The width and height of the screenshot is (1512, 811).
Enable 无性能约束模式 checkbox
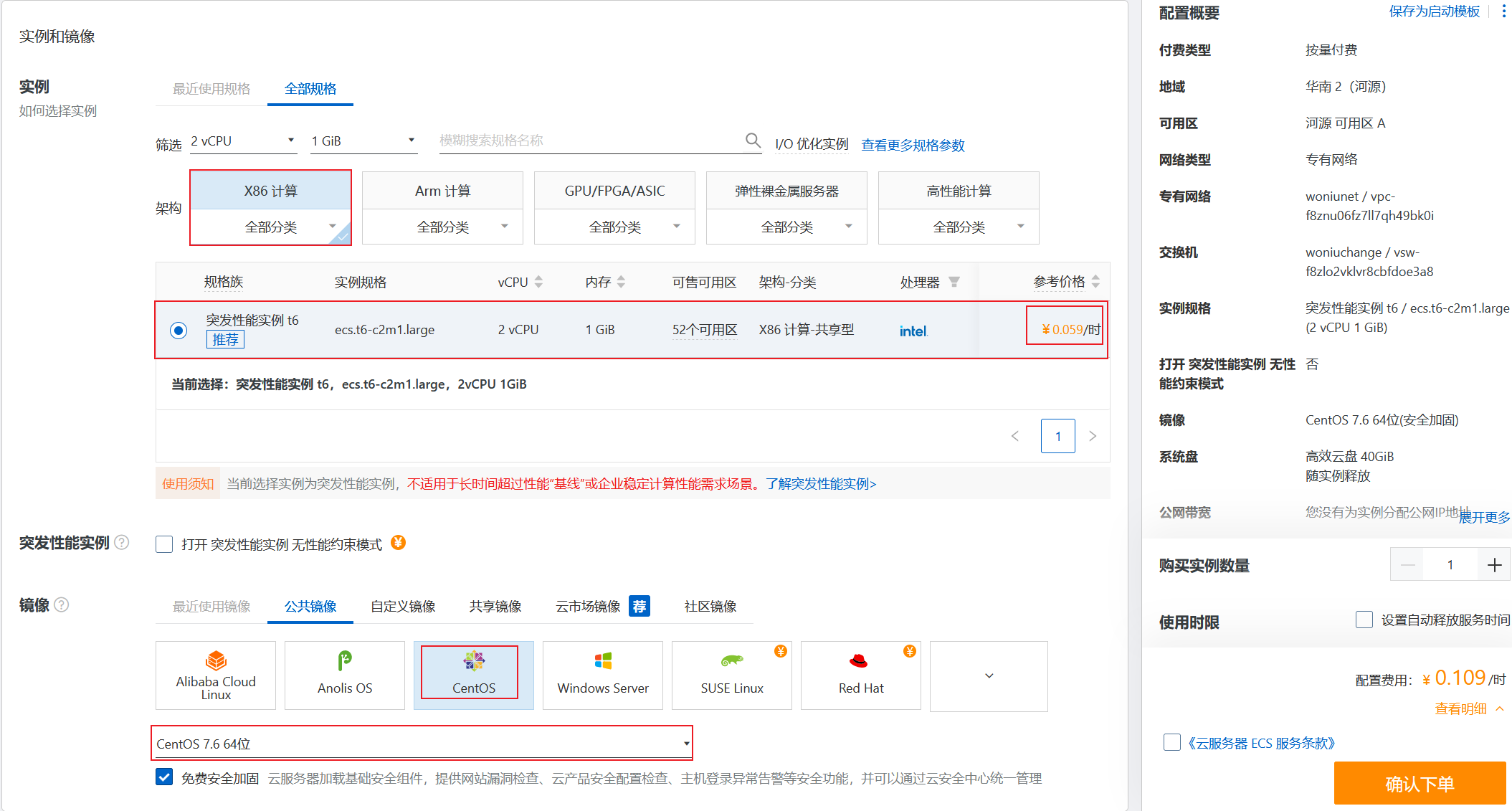point(164,544)
